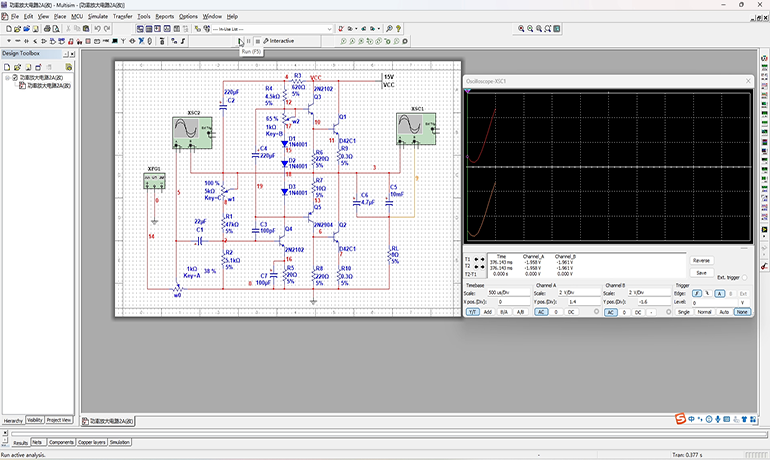This screenshot has height=460, width=770.
Task: Click the Find magnifier icon in toolbar
Action: [389, 29]
